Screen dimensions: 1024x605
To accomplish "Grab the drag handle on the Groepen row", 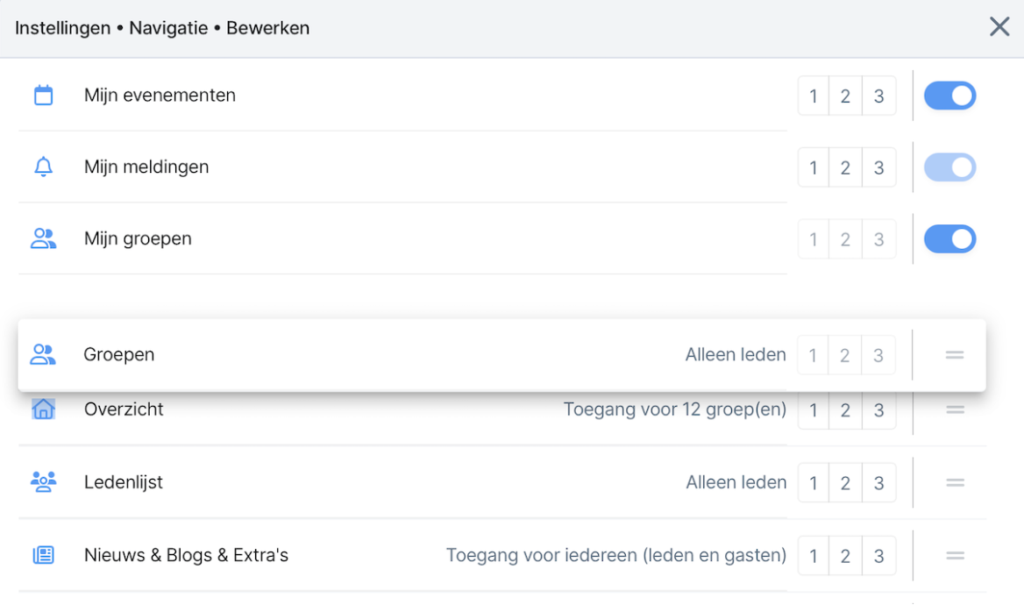I will (954, 355).
